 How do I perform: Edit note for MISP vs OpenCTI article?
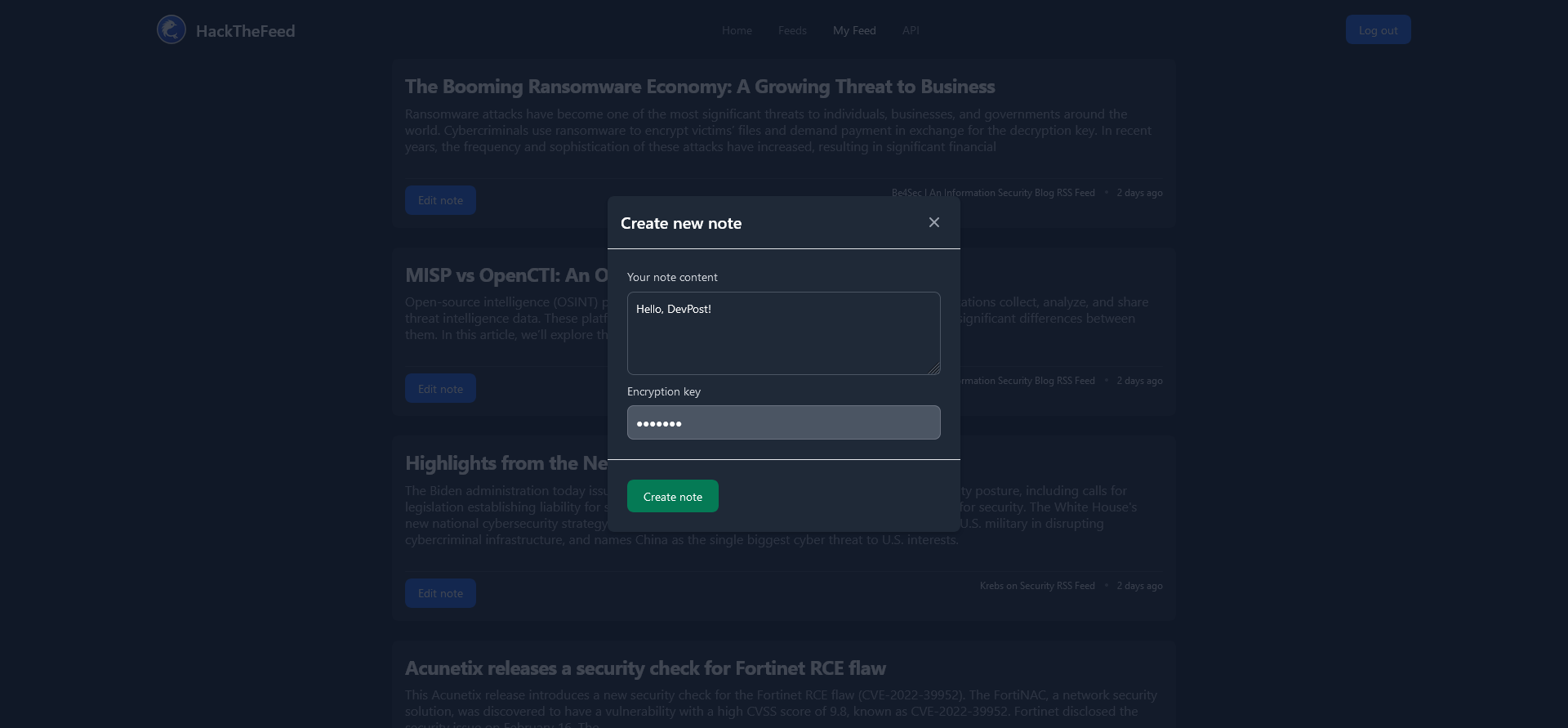tap(440, 388)
